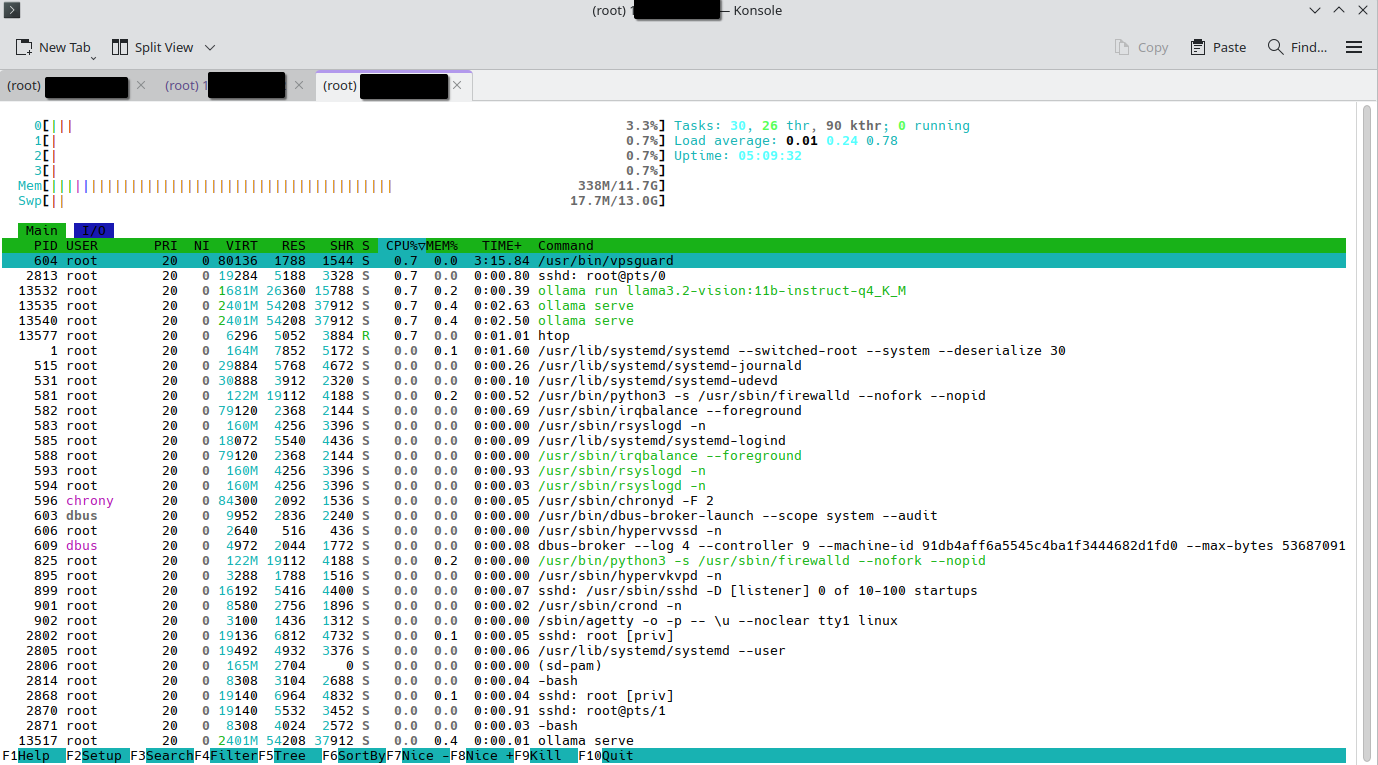Select firewalld process row with PID 581
This screenshot has height=765, width=1378.
[x=674, y=396]
